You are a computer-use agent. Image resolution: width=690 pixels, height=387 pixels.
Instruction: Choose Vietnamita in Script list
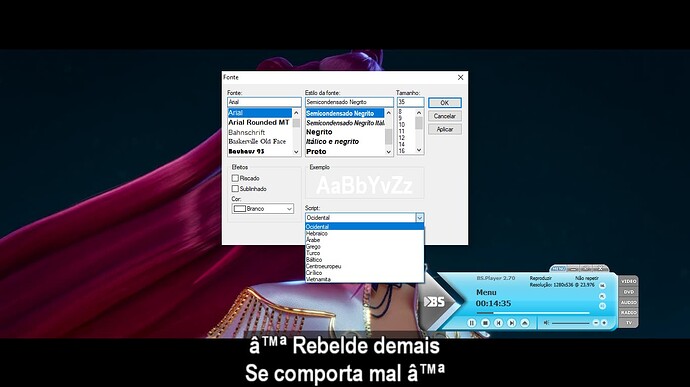click(364, 279)
